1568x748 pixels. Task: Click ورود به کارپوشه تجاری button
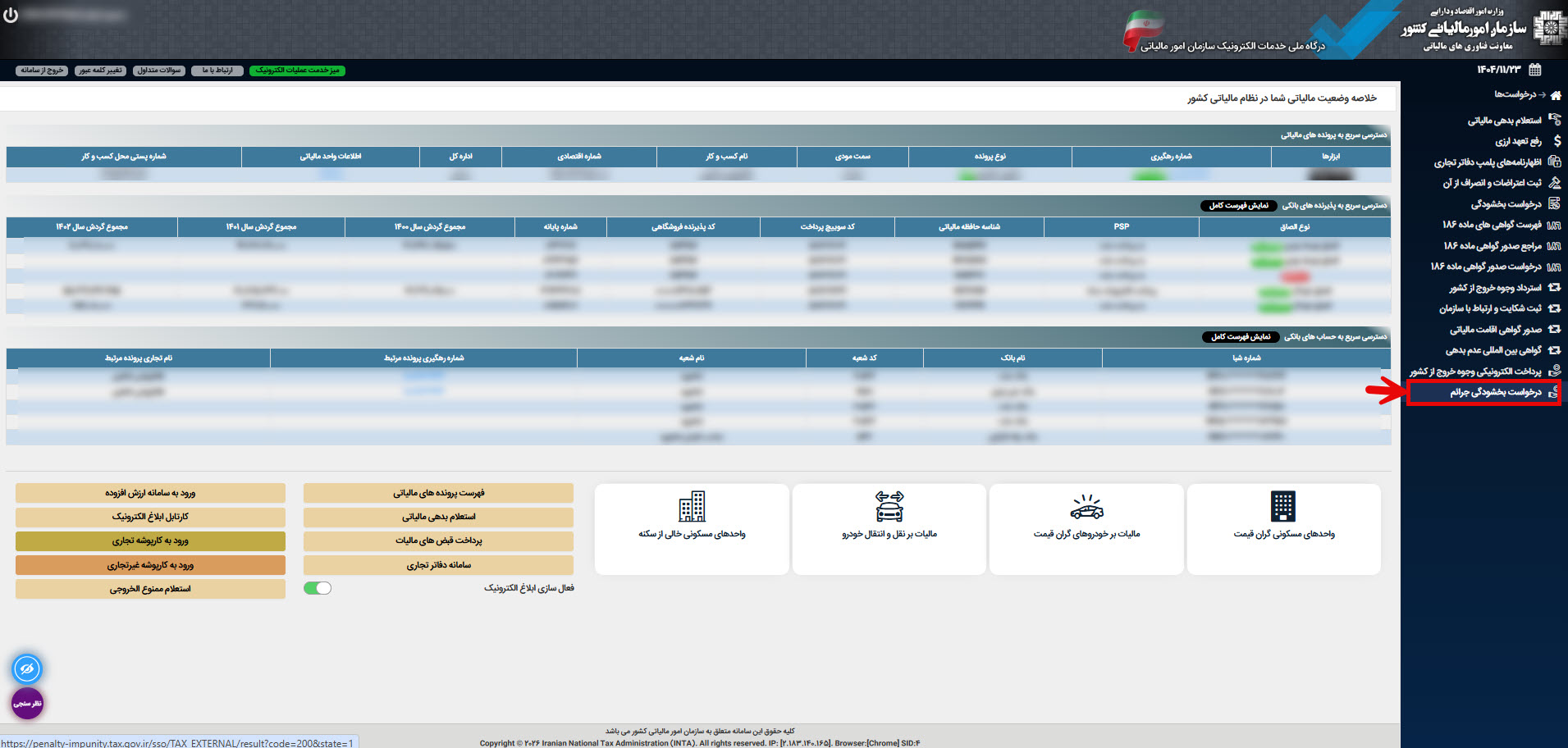[150, 541]
